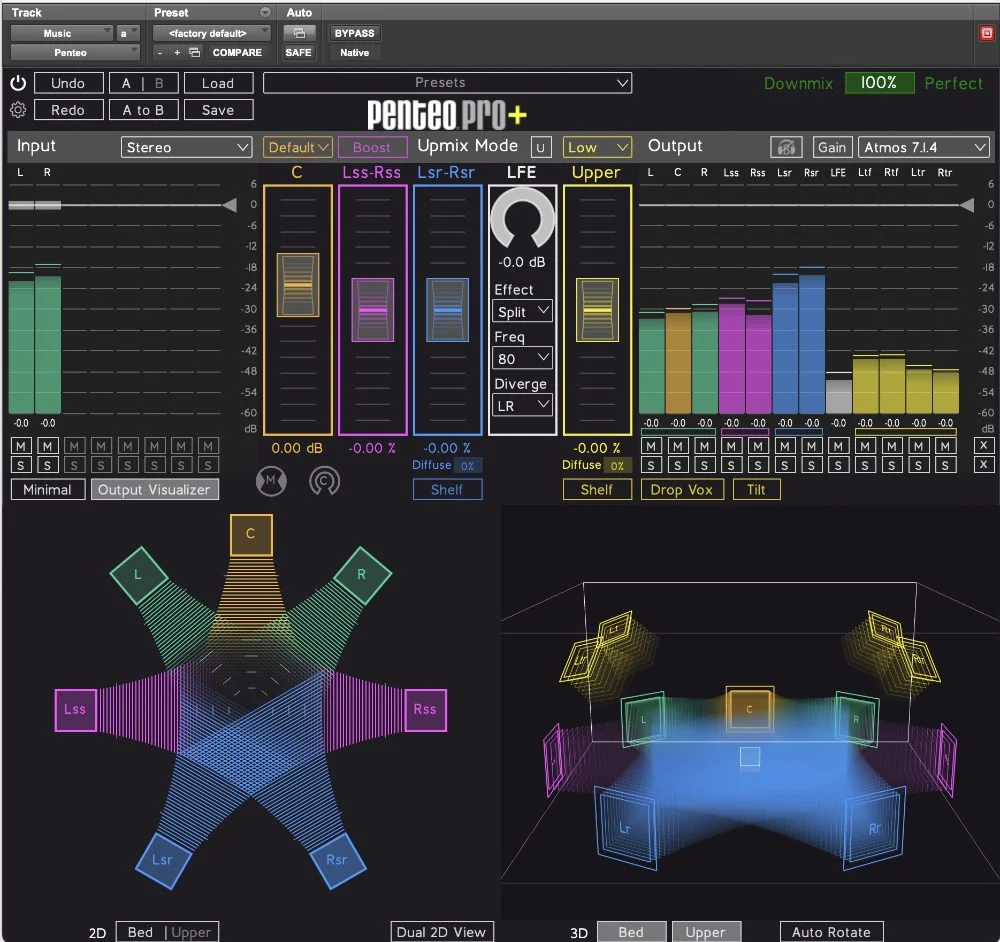Click the Auto window icon button
1000x942 pixels.
298,33
